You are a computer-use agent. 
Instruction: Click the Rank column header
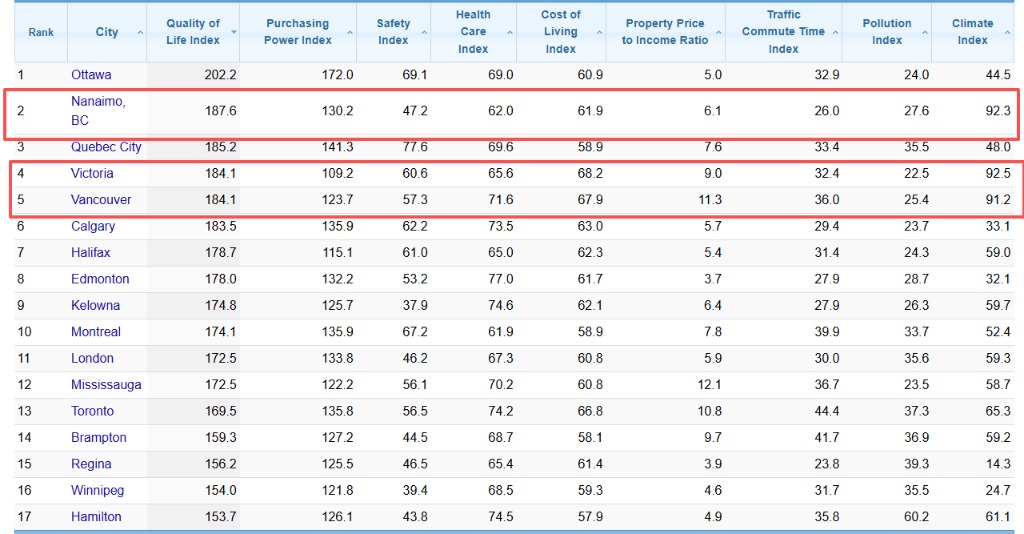(41, 32)
